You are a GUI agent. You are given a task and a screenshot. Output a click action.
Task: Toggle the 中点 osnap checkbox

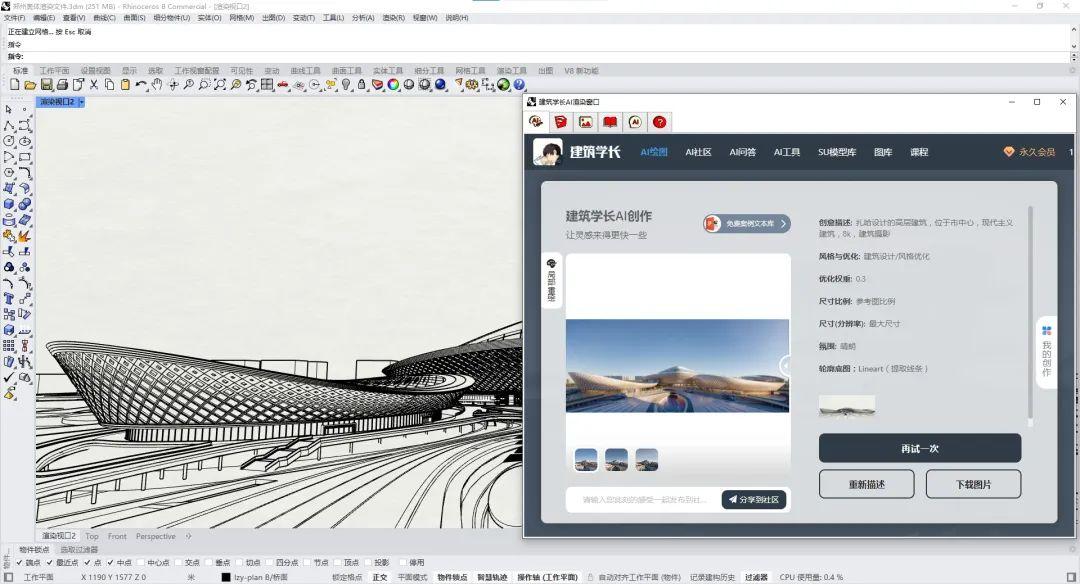110,563
